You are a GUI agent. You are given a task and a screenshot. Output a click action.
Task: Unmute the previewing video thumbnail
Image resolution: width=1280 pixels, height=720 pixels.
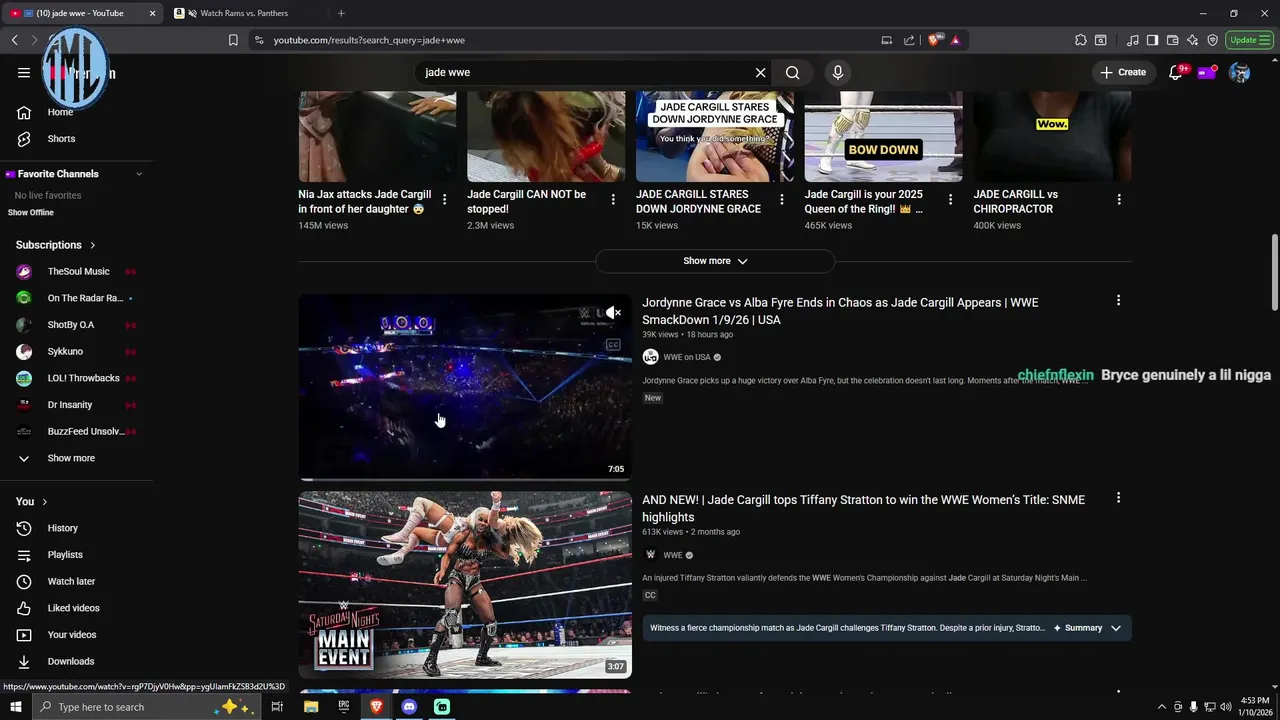[613, 313]
